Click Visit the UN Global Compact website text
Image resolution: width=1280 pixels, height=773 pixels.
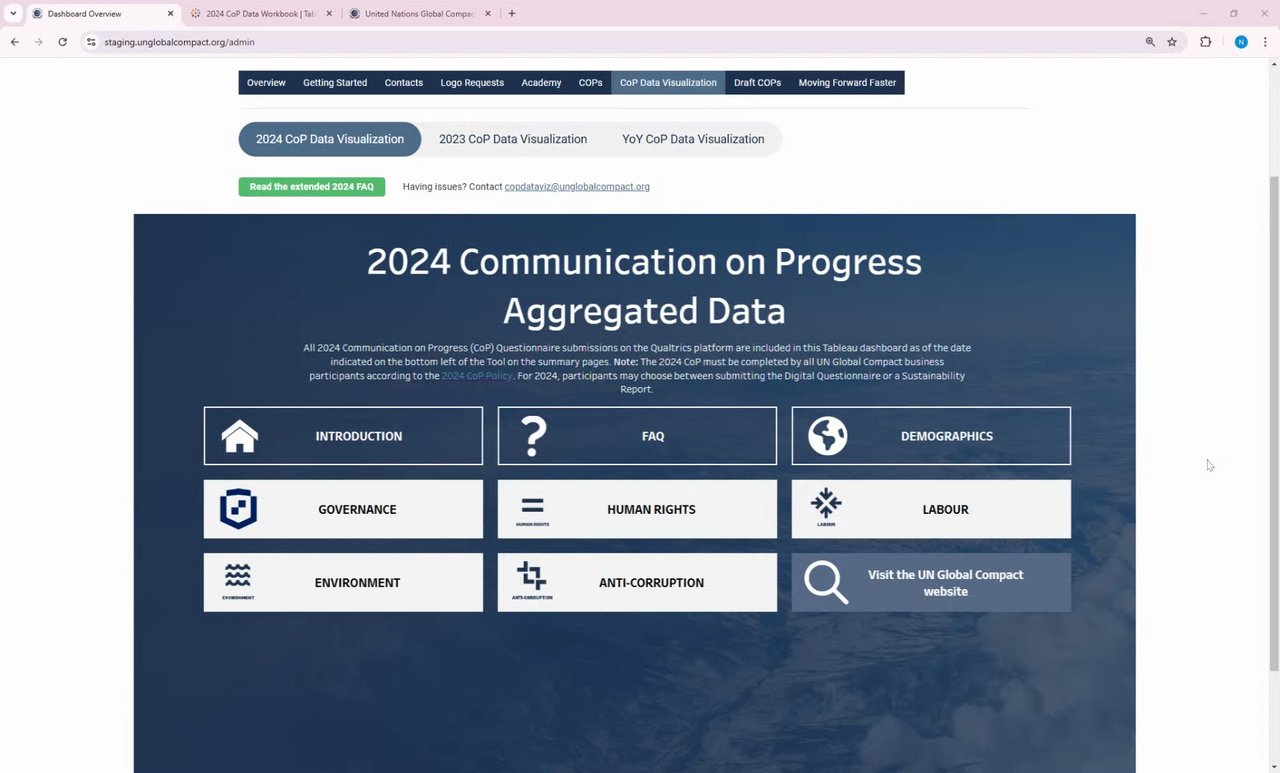click(946, 583)
